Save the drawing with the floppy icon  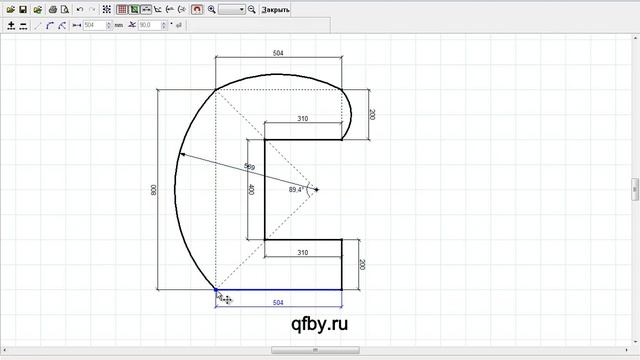point(23,9)
